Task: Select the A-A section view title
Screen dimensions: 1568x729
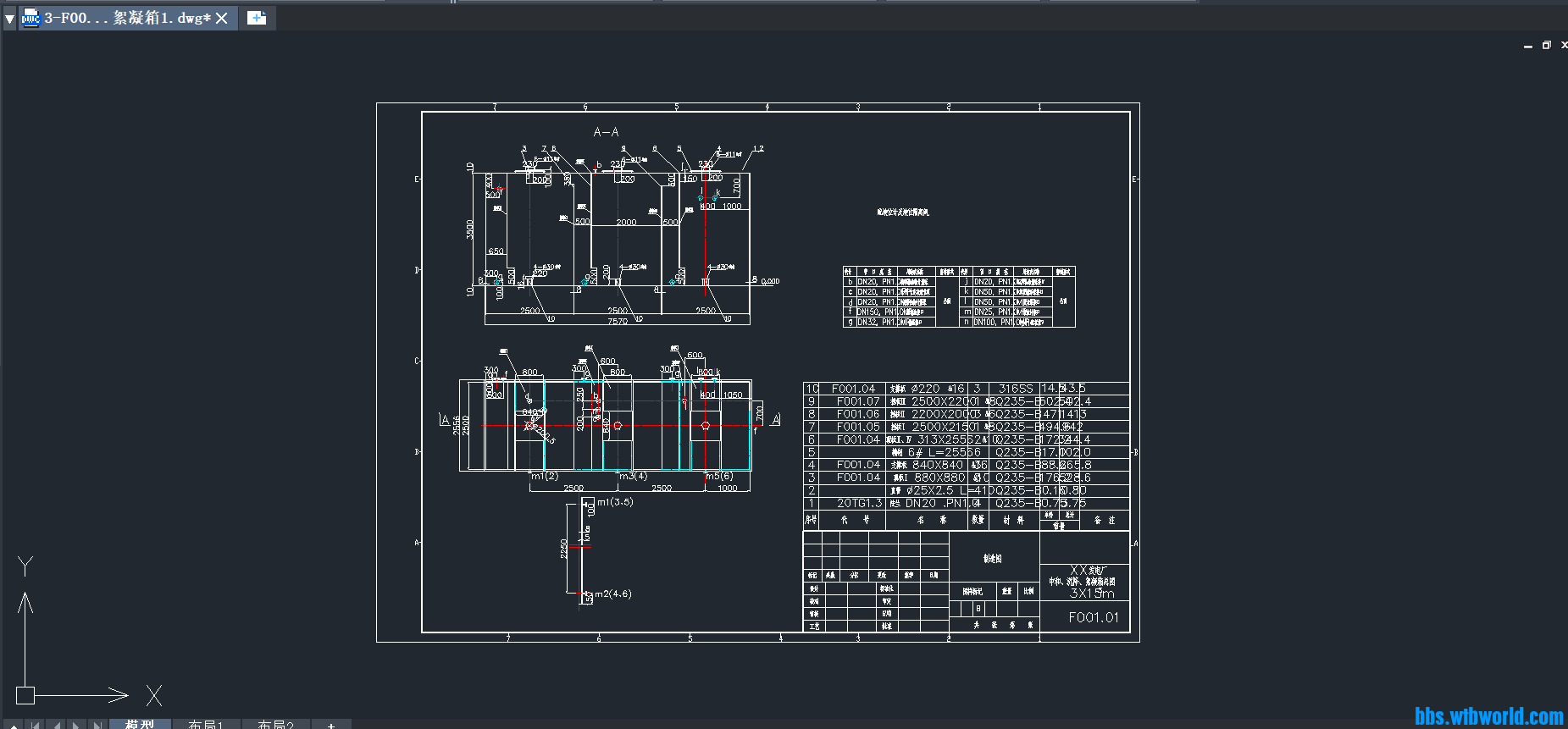Action: tap(606, 132)
